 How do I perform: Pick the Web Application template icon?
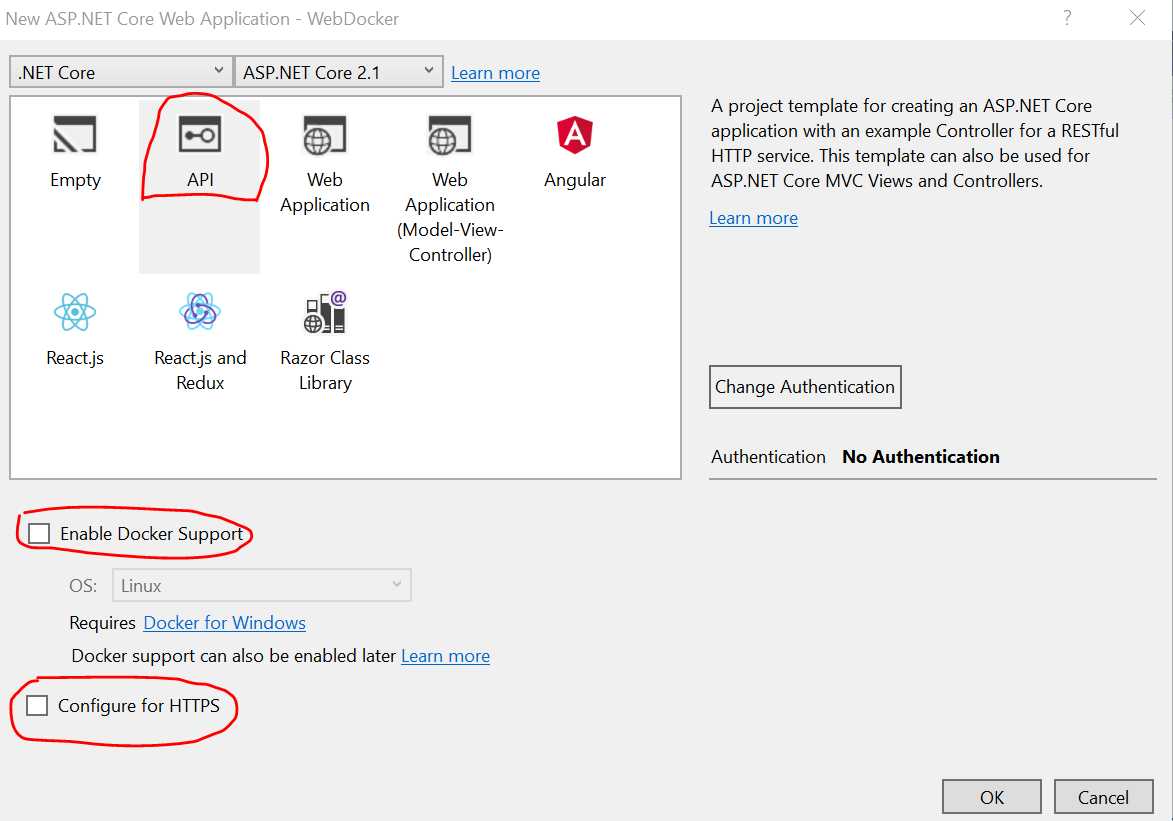[325, 135]
